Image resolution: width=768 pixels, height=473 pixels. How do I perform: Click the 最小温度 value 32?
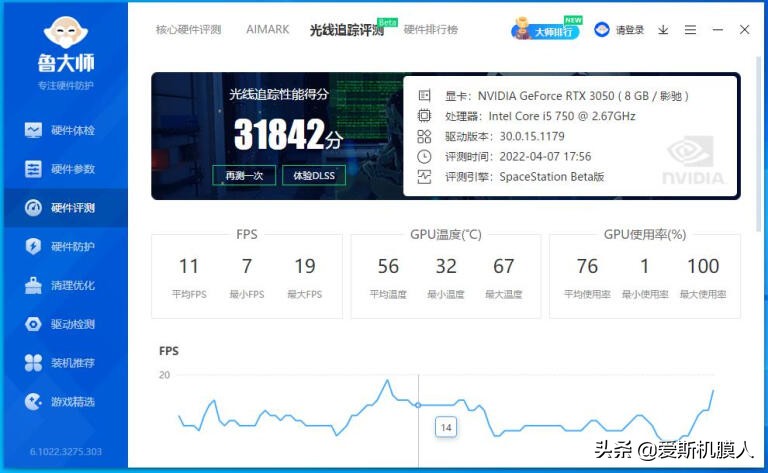click(446, 266)
